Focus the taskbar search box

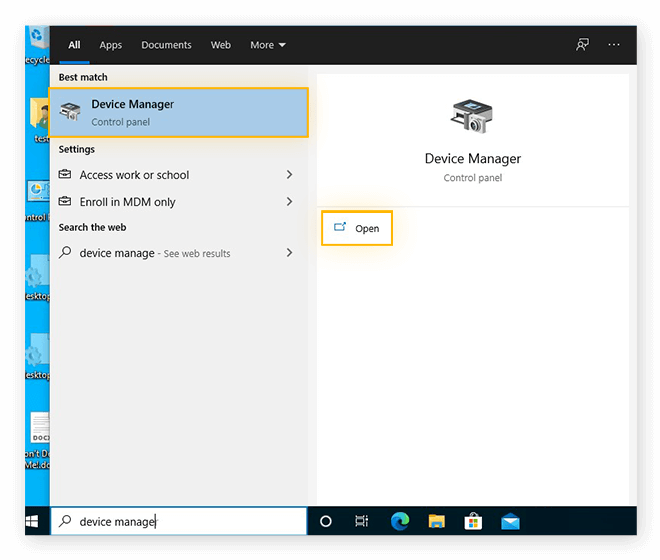click(x=179, y=521)
